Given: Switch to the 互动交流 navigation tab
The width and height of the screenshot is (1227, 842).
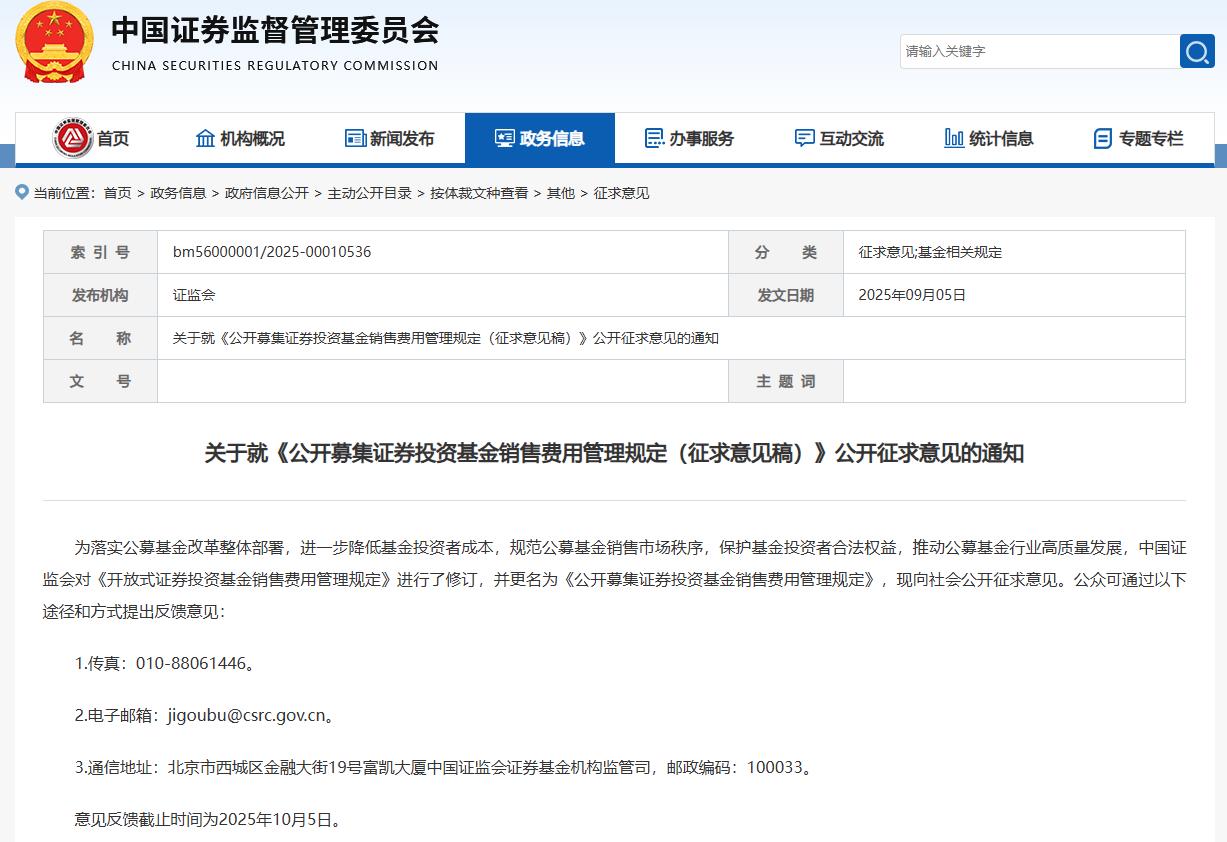Looking at the screenshot, I should (840, 138).
